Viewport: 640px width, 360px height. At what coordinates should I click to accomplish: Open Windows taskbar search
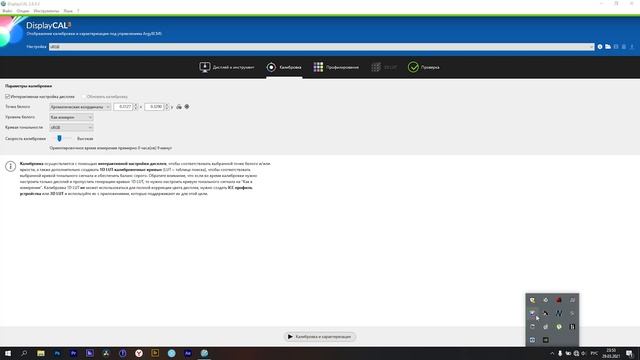click(x=24, y=353)
